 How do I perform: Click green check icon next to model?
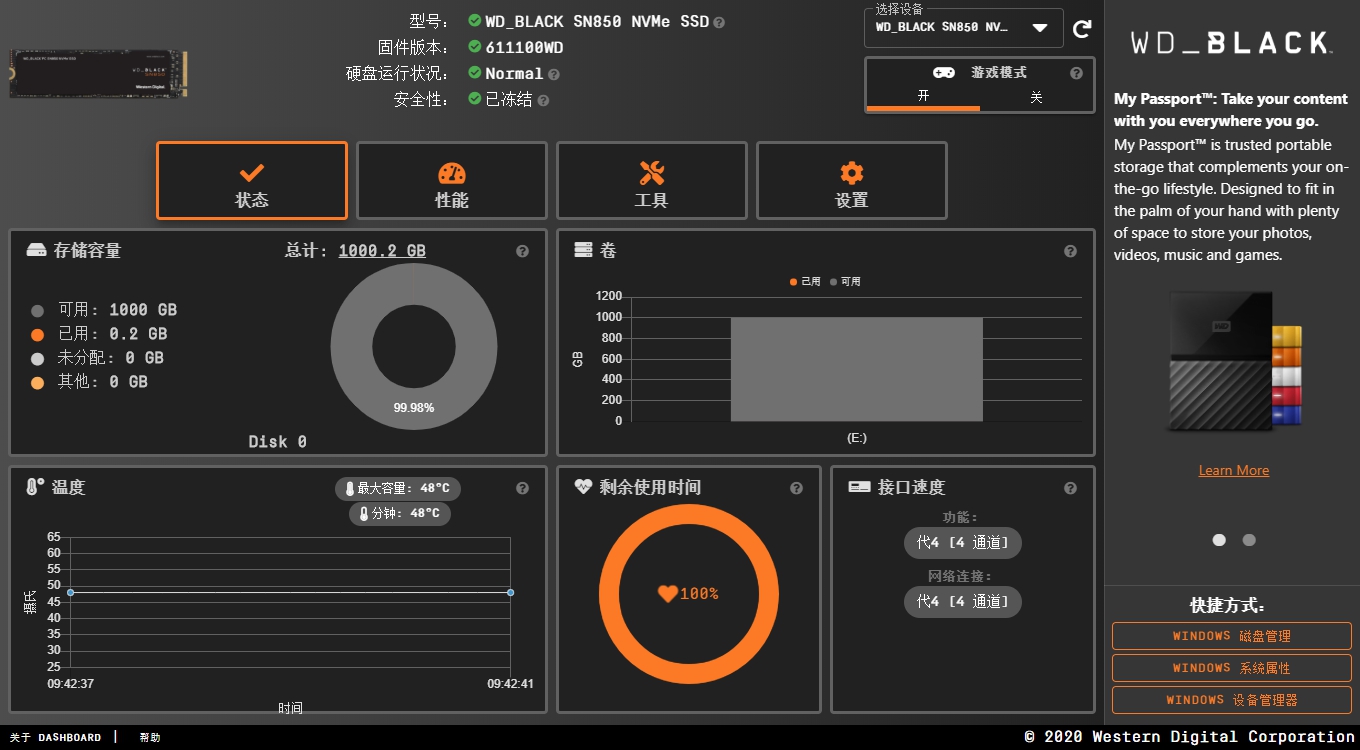475,21
